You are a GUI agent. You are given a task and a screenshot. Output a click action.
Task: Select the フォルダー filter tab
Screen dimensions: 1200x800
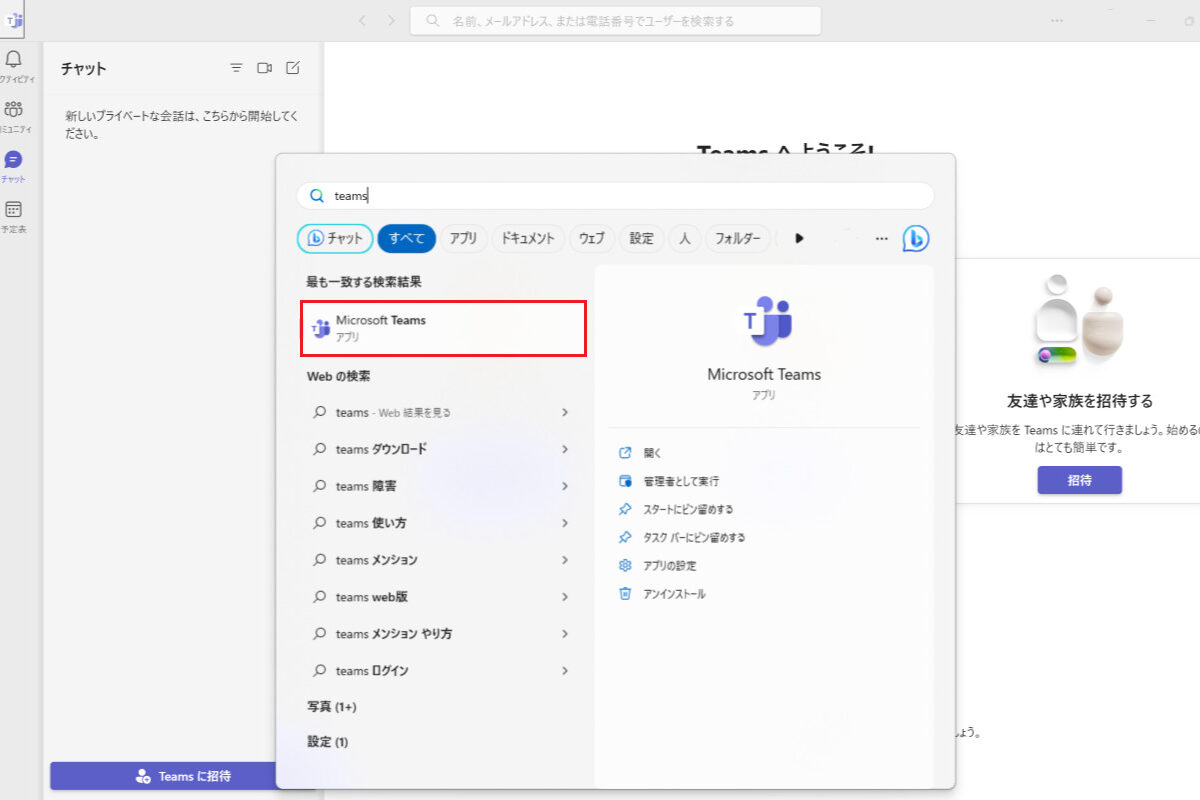point(738,238)
